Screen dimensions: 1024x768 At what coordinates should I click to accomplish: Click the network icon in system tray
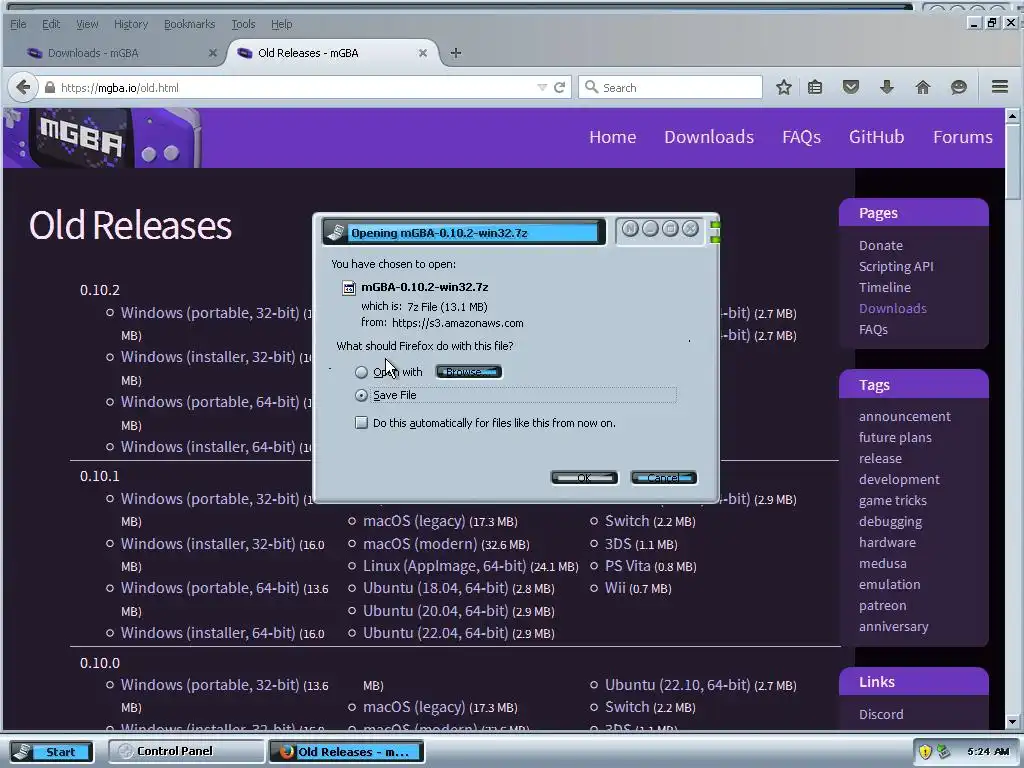(x=944, y=752)
